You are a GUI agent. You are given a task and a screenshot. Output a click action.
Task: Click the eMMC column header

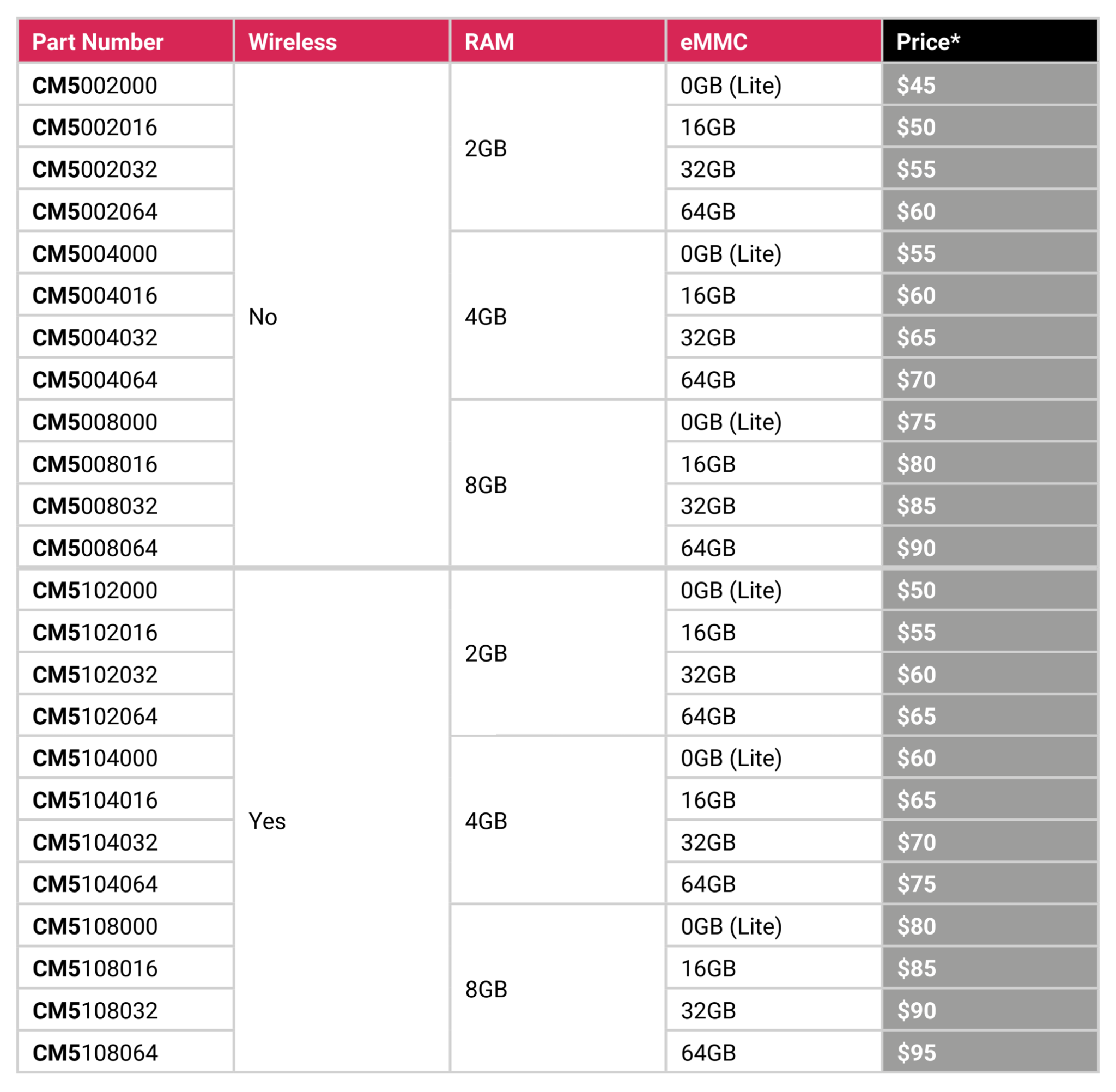[713, 42]
